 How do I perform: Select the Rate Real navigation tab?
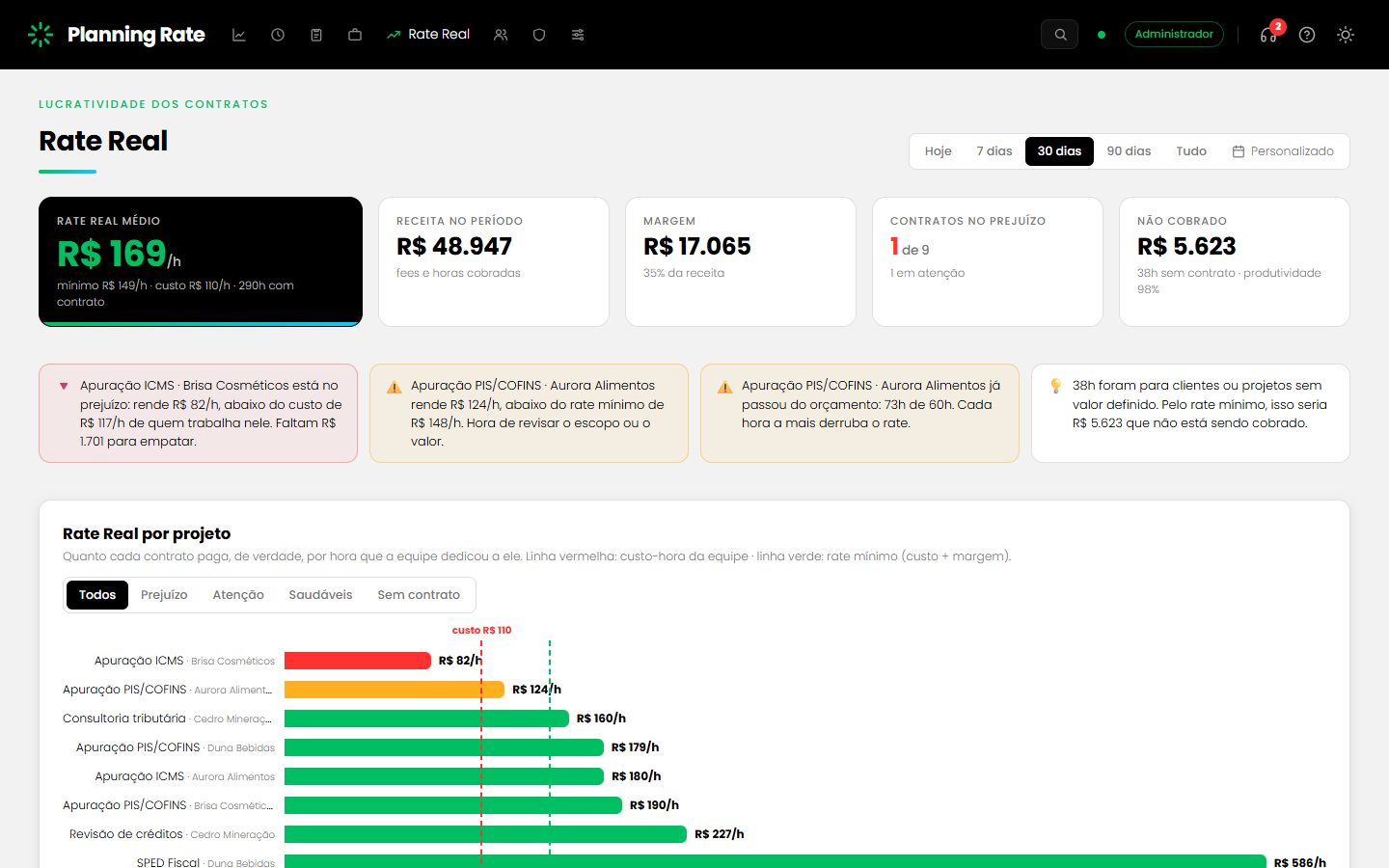tap(428, 35)
